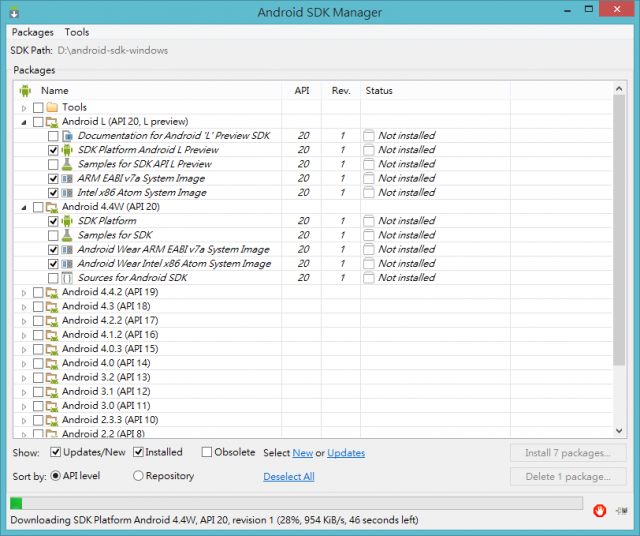Screen dimensions: 640x536
Task: Click Android Wear Intel x86 Atom image icon
Action: click(x=67, y=264)
